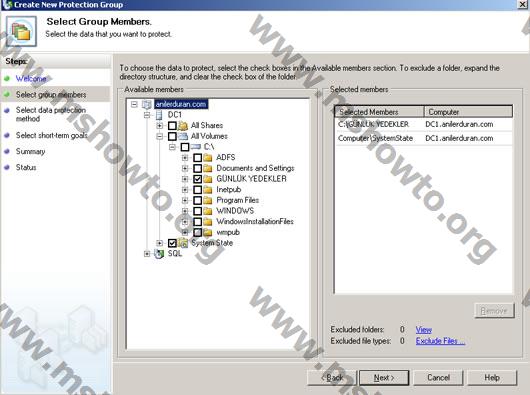Click the All Shares folder icon

pos(183,126)
